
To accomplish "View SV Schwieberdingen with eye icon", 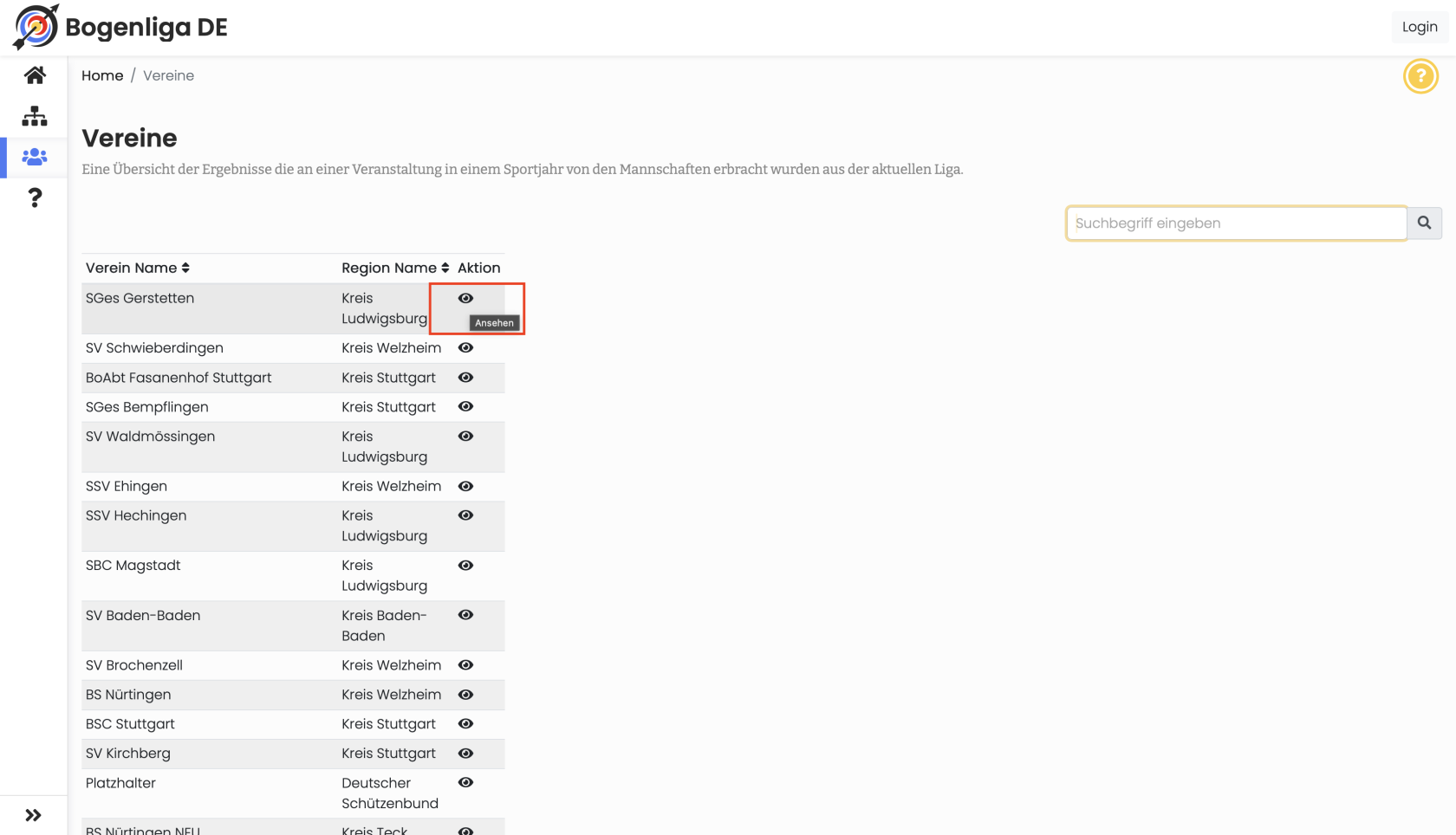I will pos(465,347).
